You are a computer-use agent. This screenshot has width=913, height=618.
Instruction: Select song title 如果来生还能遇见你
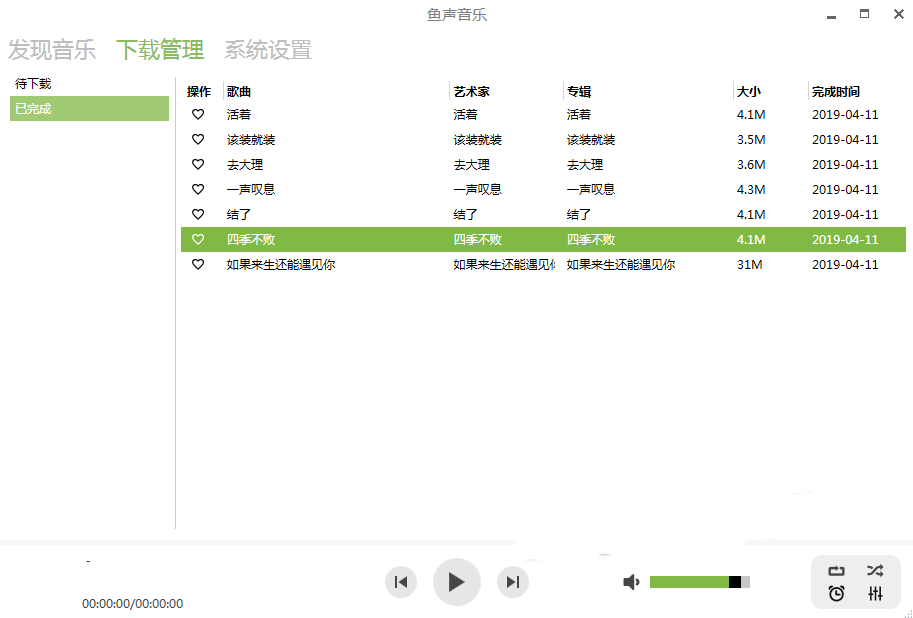pos(281,264)
